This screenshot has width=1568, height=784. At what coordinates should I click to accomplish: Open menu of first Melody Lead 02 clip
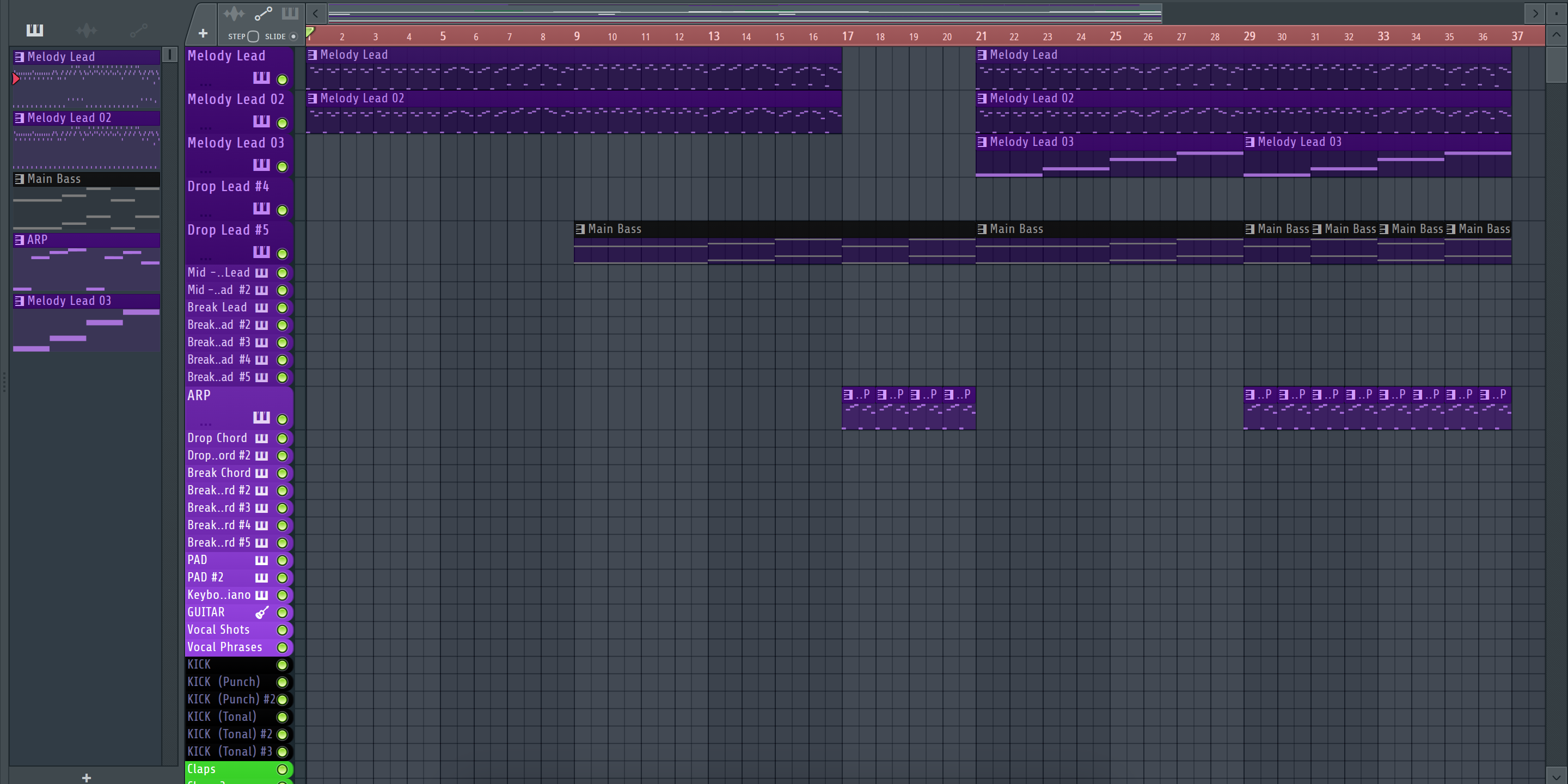(x=313, y=98)
